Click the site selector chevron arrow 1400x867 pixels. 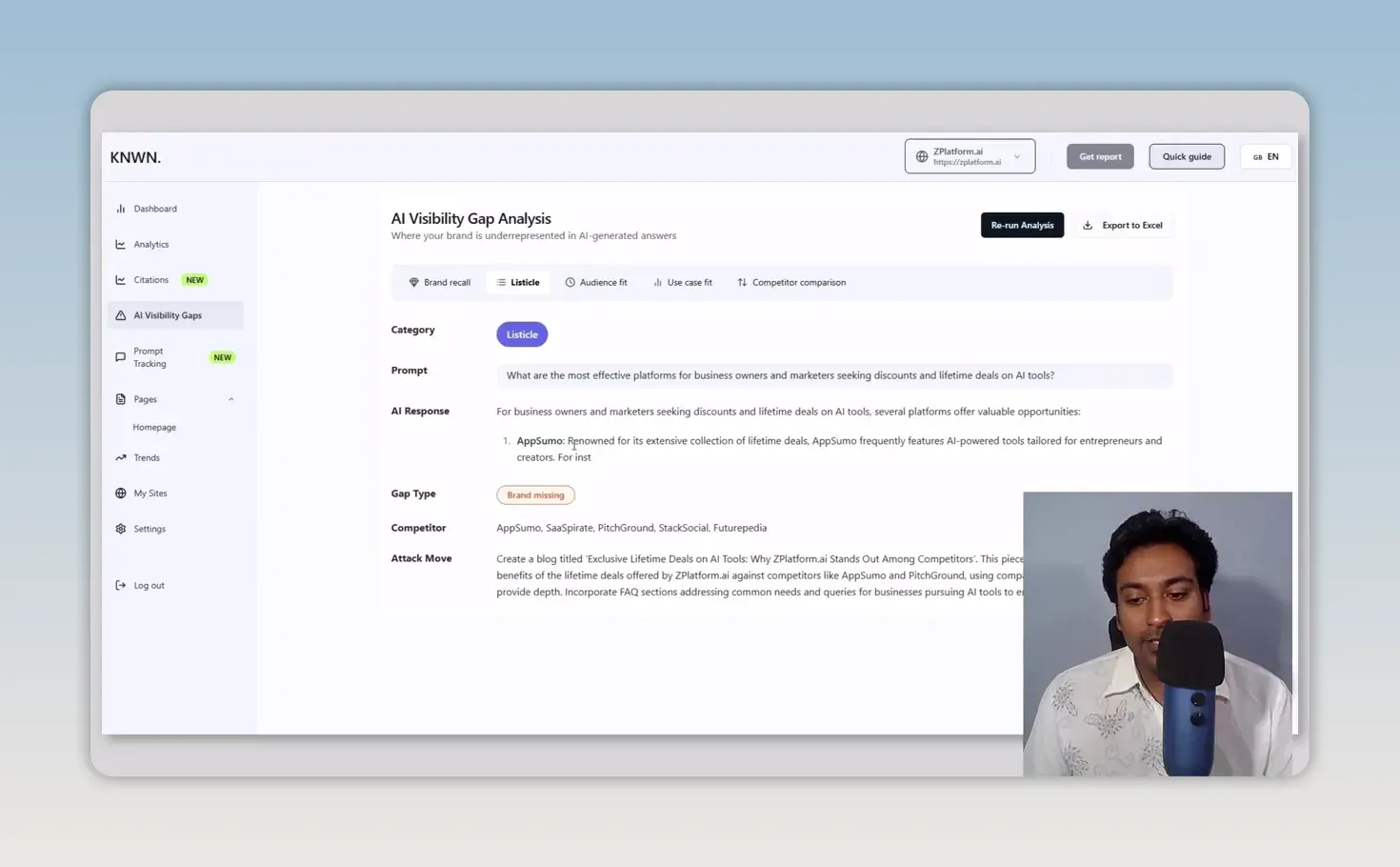click(1017, 156)
